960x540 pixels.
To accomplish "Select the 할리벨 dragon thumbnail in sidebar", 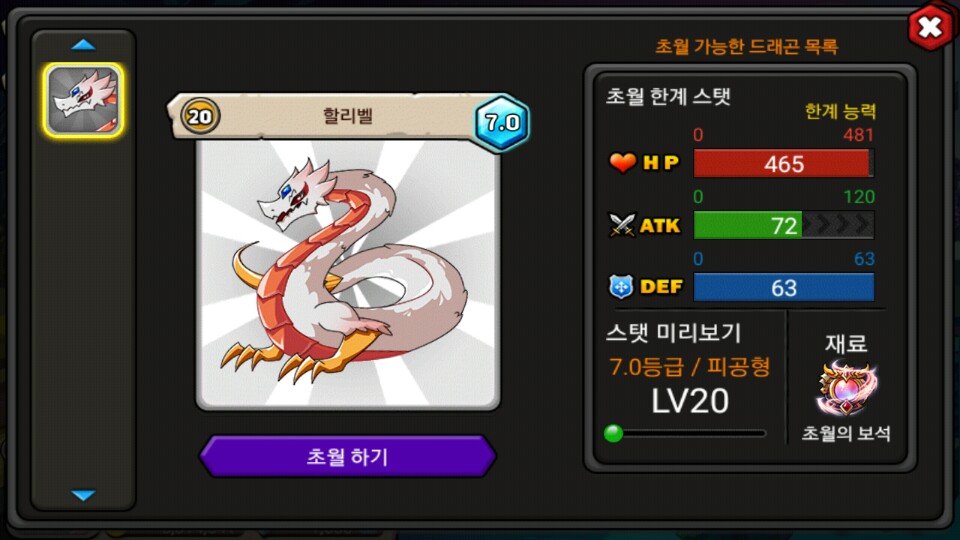I will click(x=83, y=100).
